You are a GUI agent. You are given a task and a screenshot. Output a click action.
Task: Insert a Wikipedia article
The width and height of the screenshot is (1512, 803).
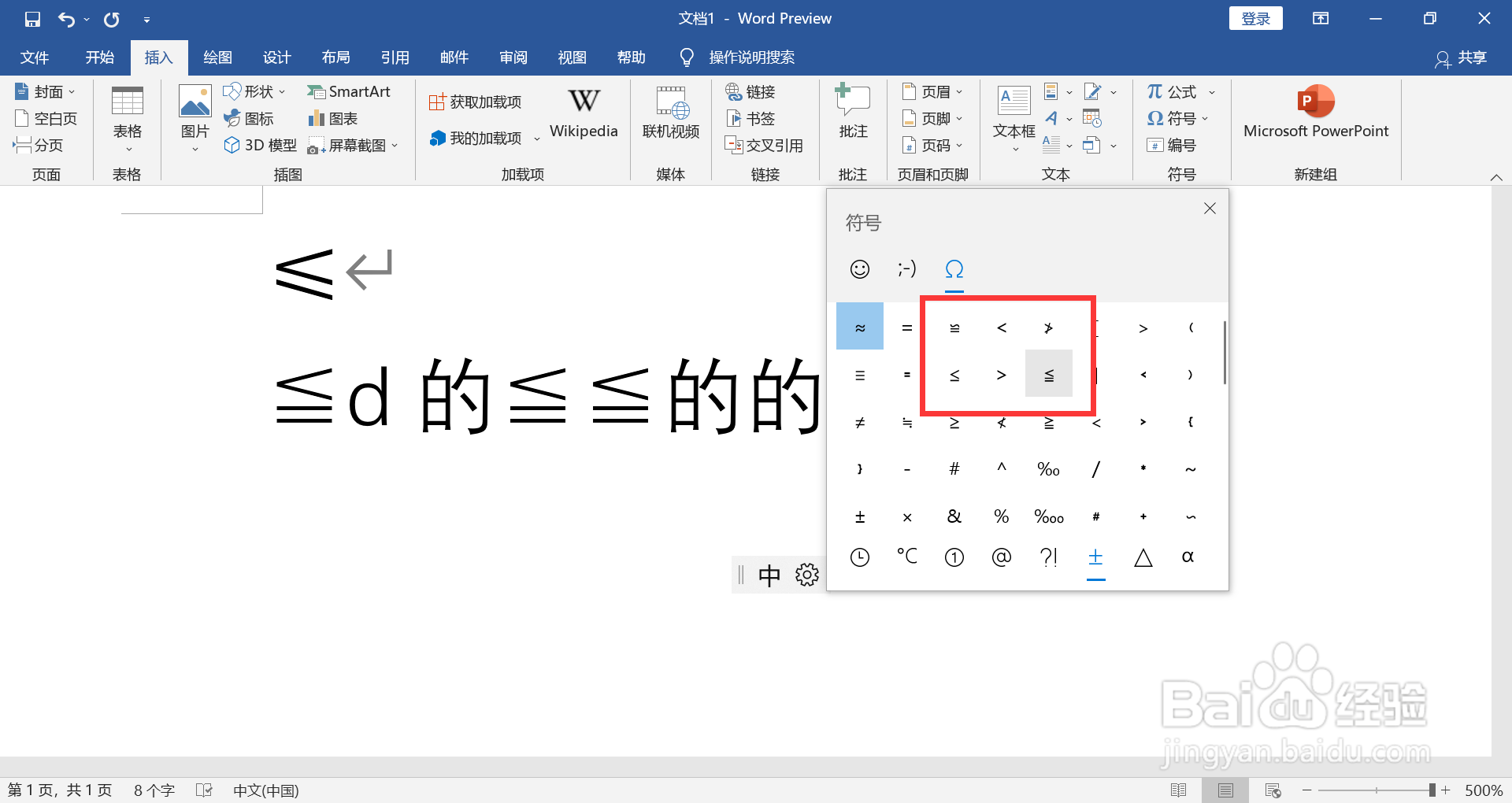coord(583,113)
